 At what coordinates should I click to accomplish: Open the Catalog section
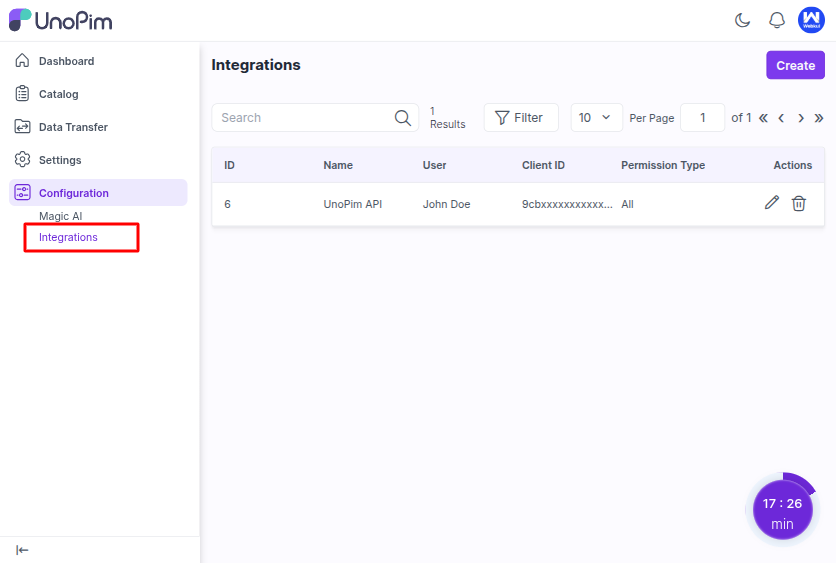58,94
